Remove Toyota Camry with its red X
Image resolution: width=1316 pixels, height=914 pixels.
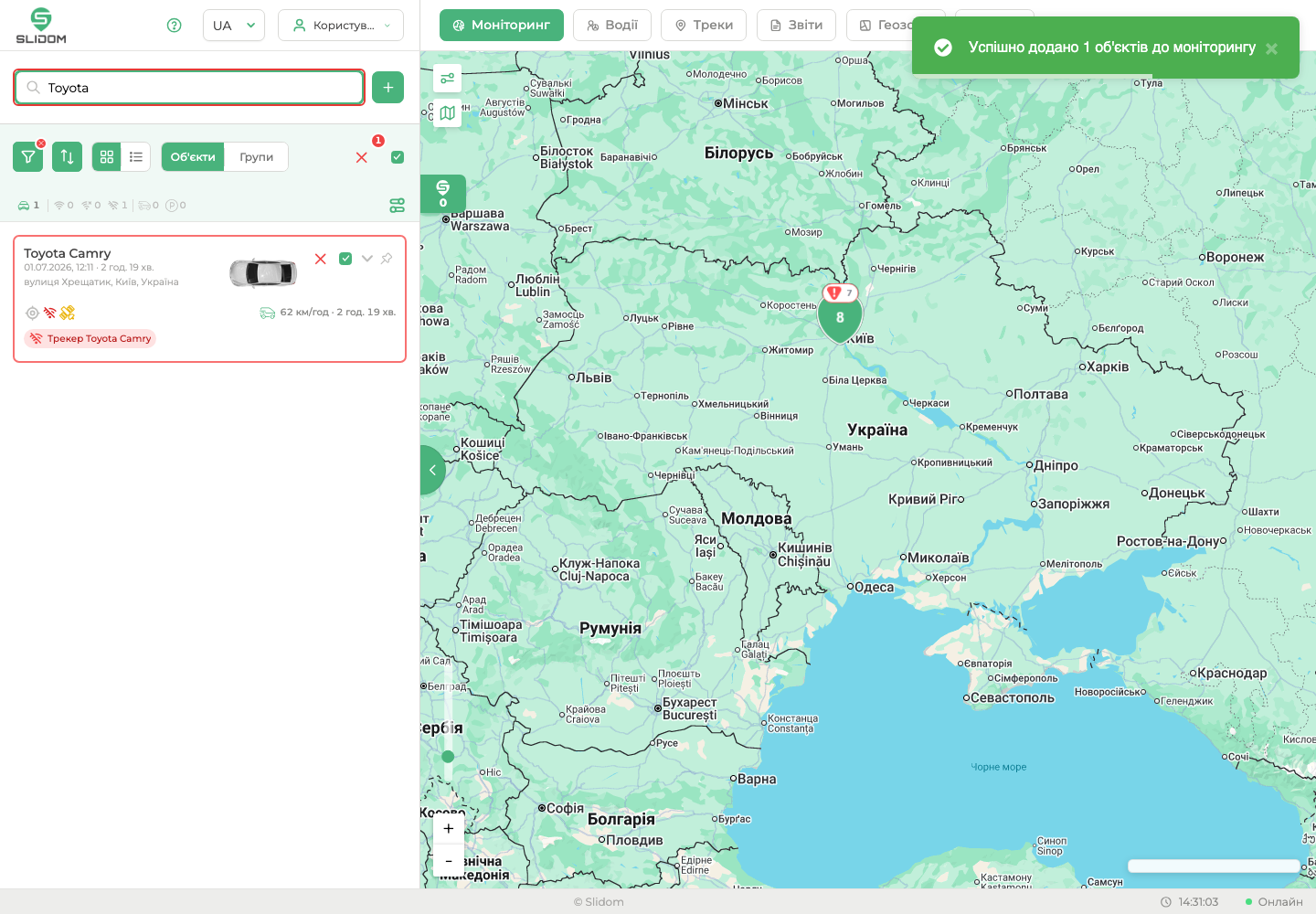tap(321, 259)
